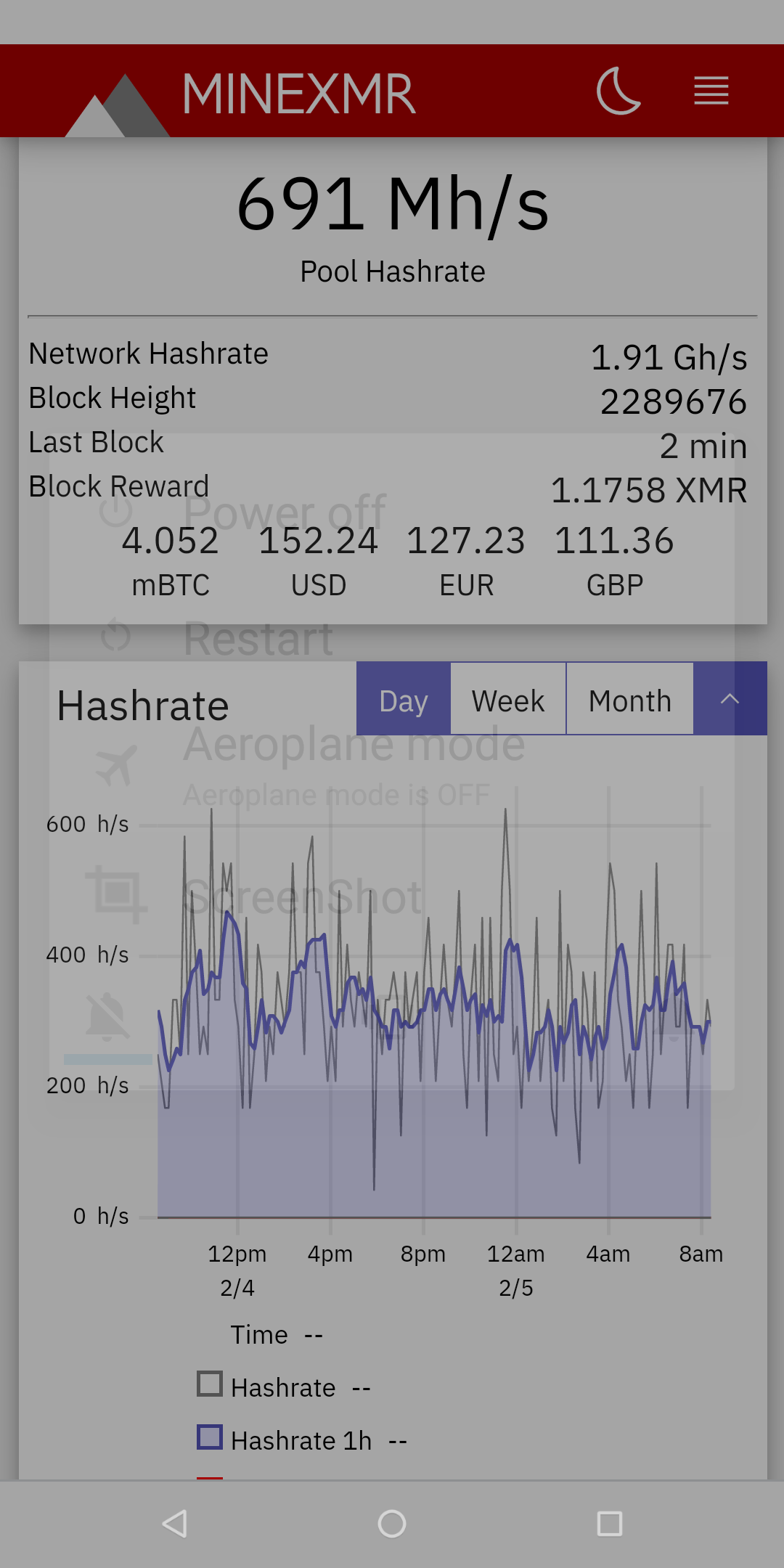784x1568 pixels.
Task: Tap the ScreenShot crop icon
Action: [x=116, y=894]
